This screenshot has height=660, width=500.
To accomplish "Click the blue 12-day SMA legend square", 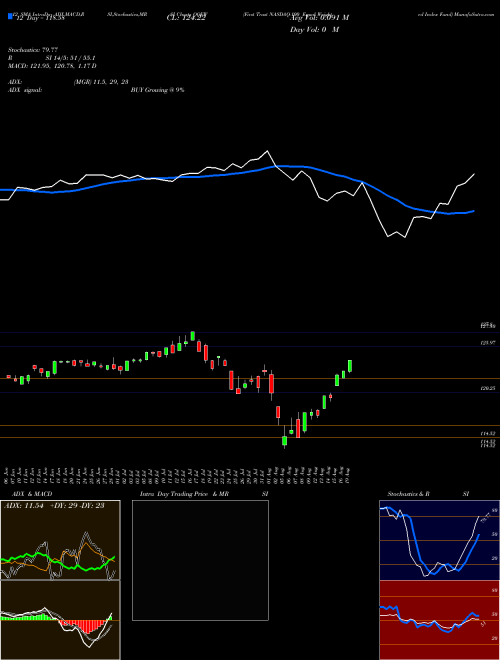I will click(x=11, y=16).
